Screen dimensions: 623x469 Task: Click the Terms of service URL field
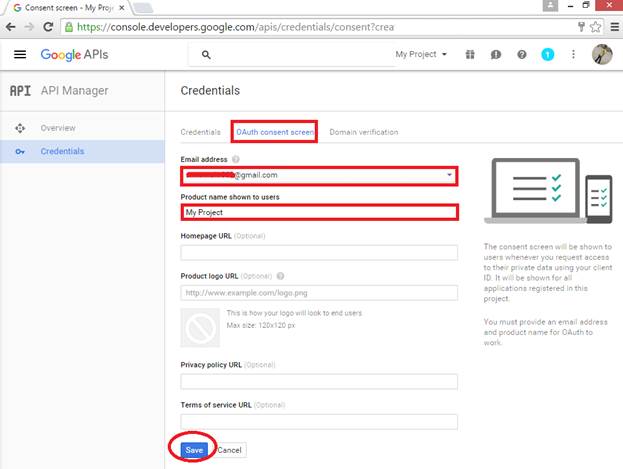click(x=319, y=422)
